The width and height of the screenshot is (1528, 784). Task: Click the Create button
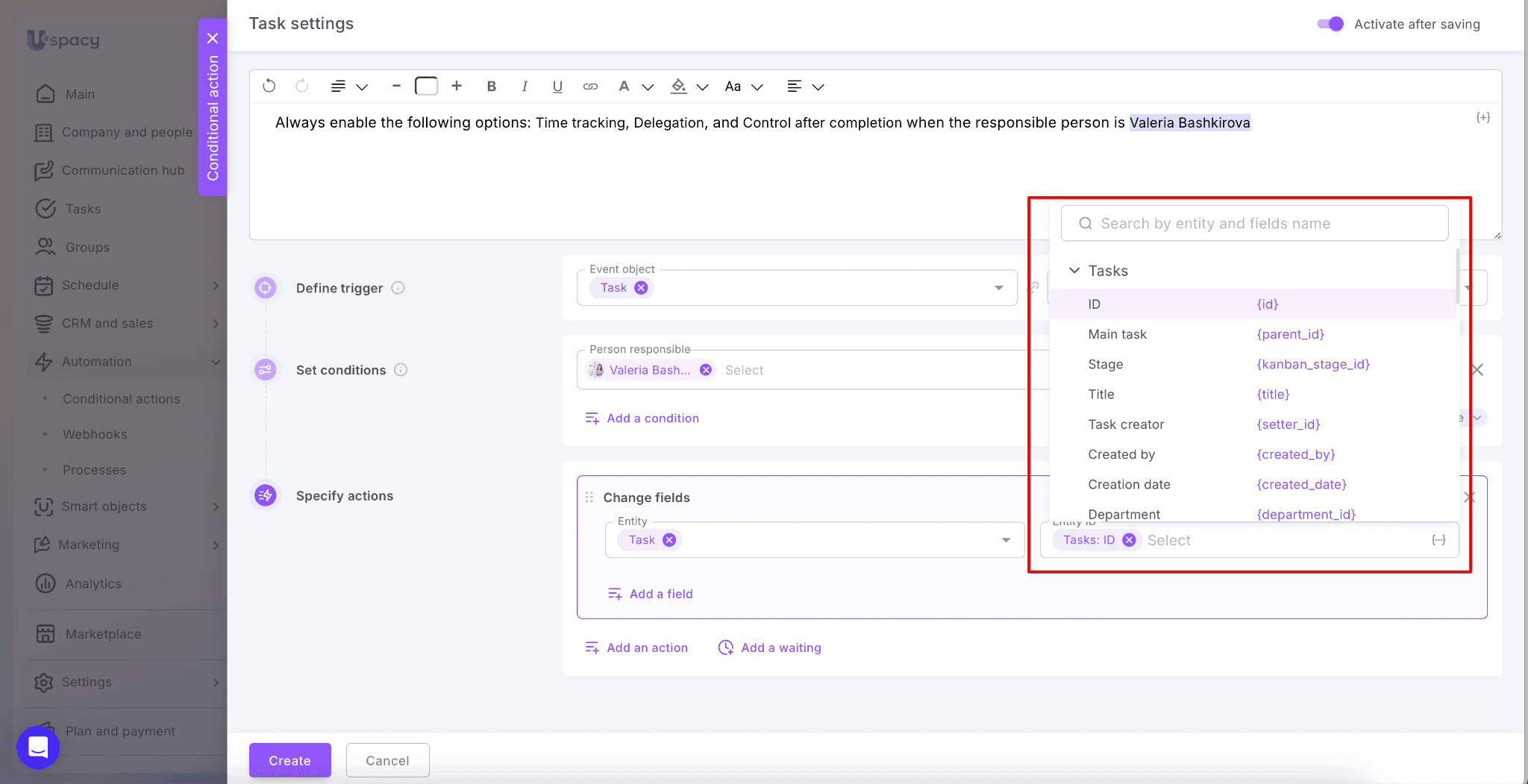[289, 760]
